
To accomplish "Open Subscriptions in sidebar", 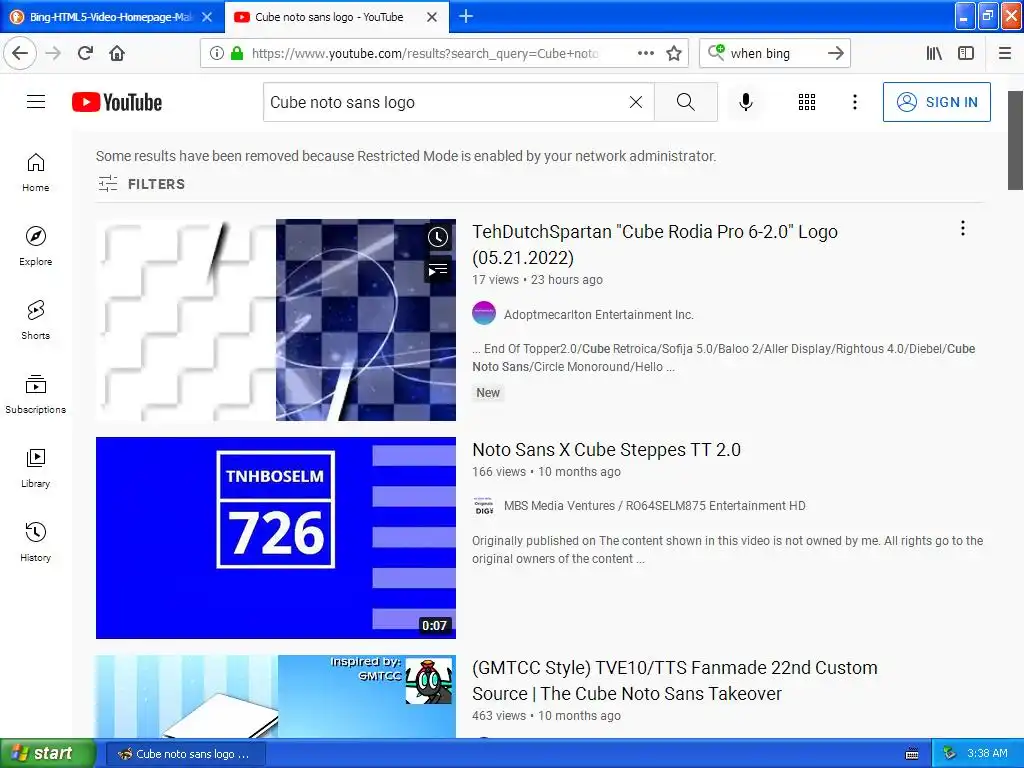I will coord(36,394).
